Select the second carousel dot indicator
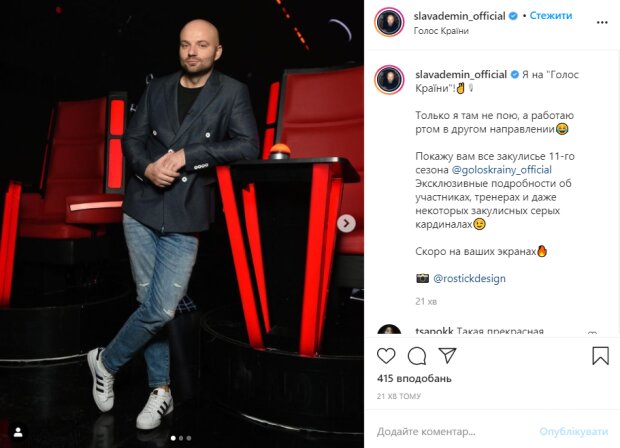 [181, 438]
